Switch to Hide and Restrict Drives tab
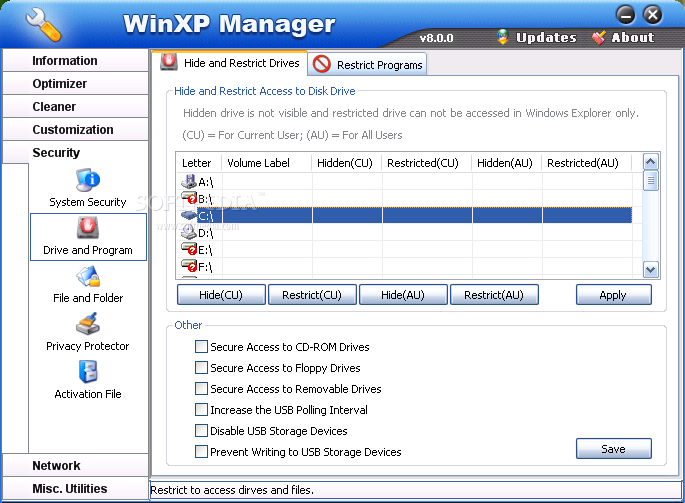This screenshot has height=503, width=685. (230, 62)
